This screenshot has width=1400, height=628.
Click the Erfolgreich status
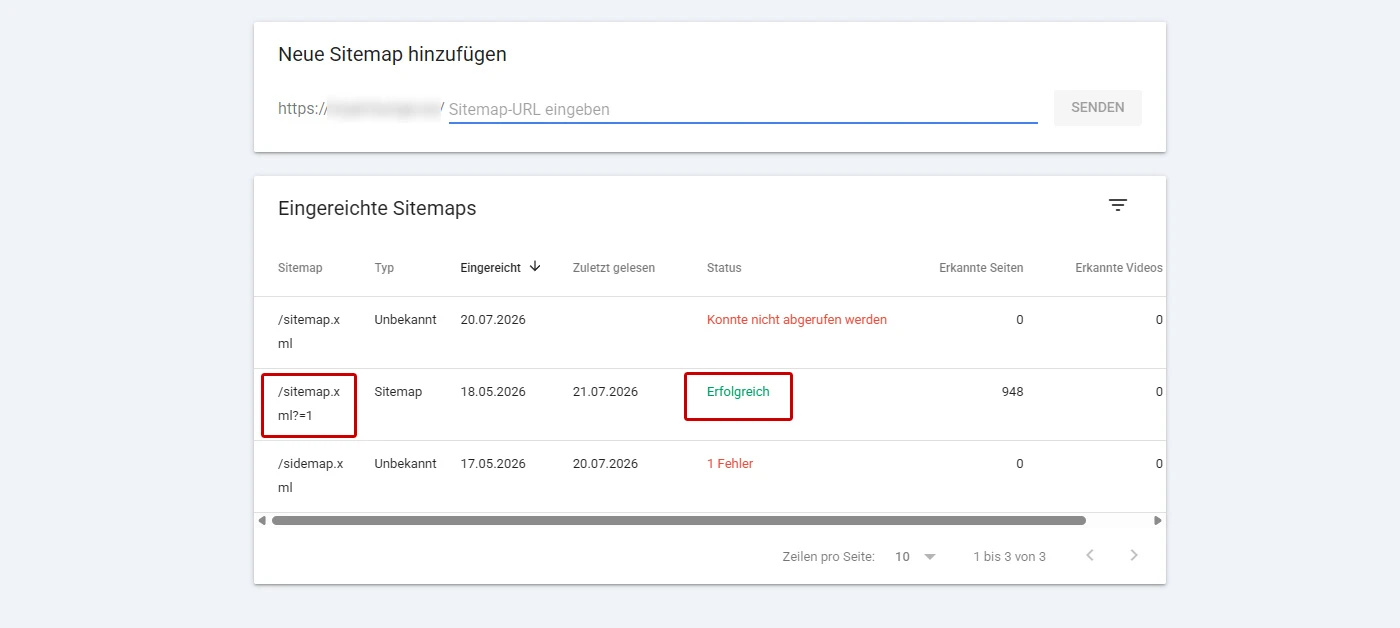[738, 392]
